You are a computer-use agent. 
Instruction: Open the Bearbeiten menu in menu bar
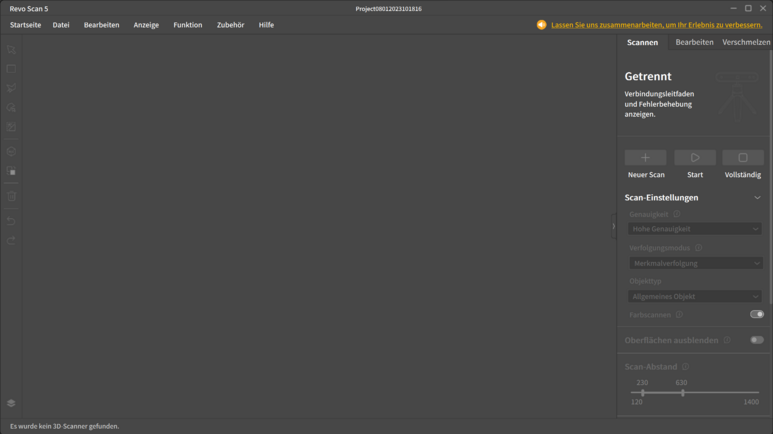point(102,25)
